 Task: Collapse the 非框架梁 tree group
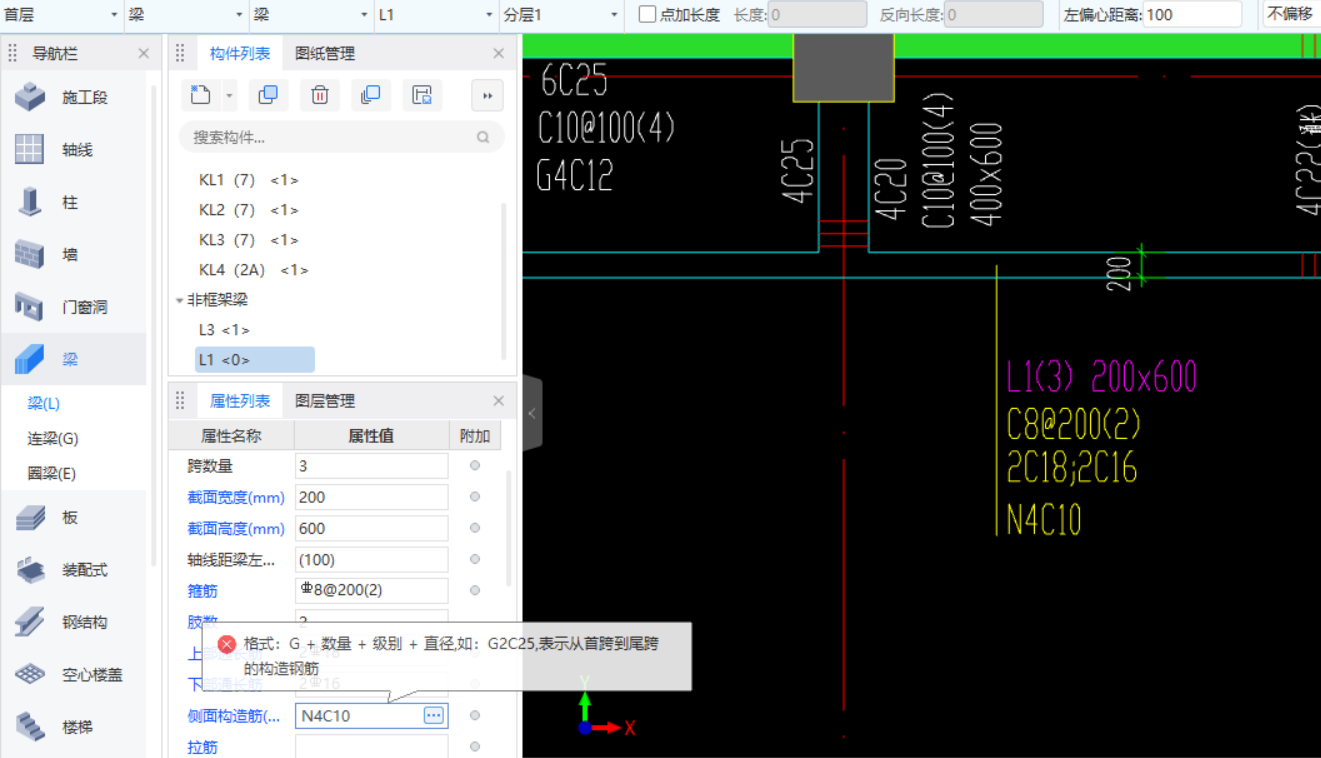(x=180, y=300)
